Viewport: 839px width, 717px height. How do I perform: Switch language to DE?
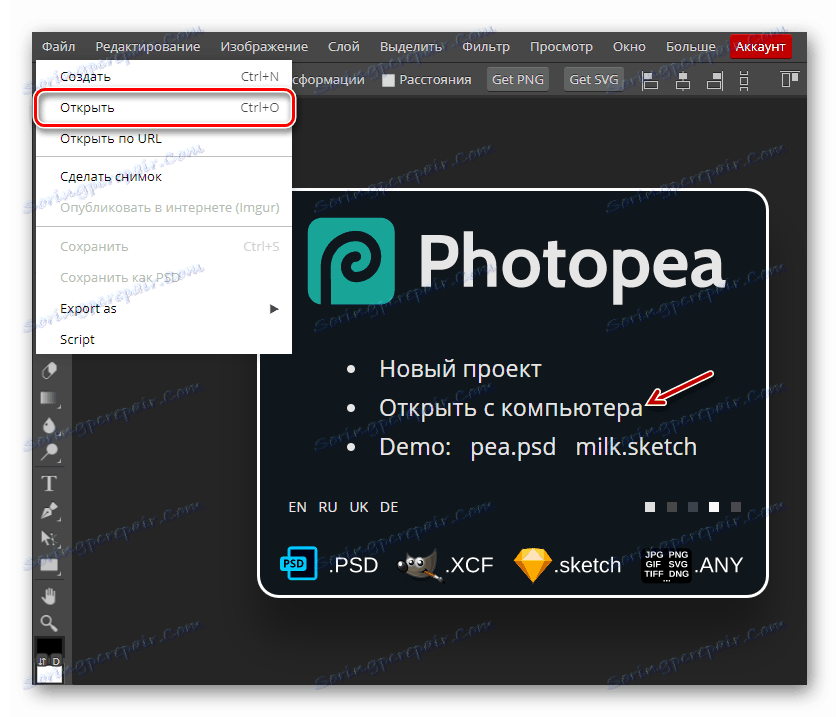(x=389, y=507)
